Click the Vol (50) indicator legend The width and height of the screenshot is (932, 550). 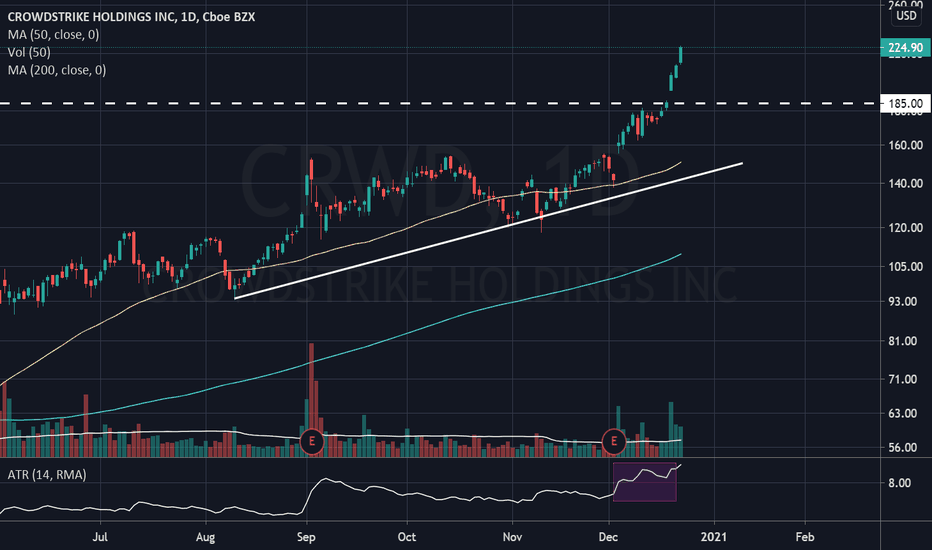click(x=29, y=52)
